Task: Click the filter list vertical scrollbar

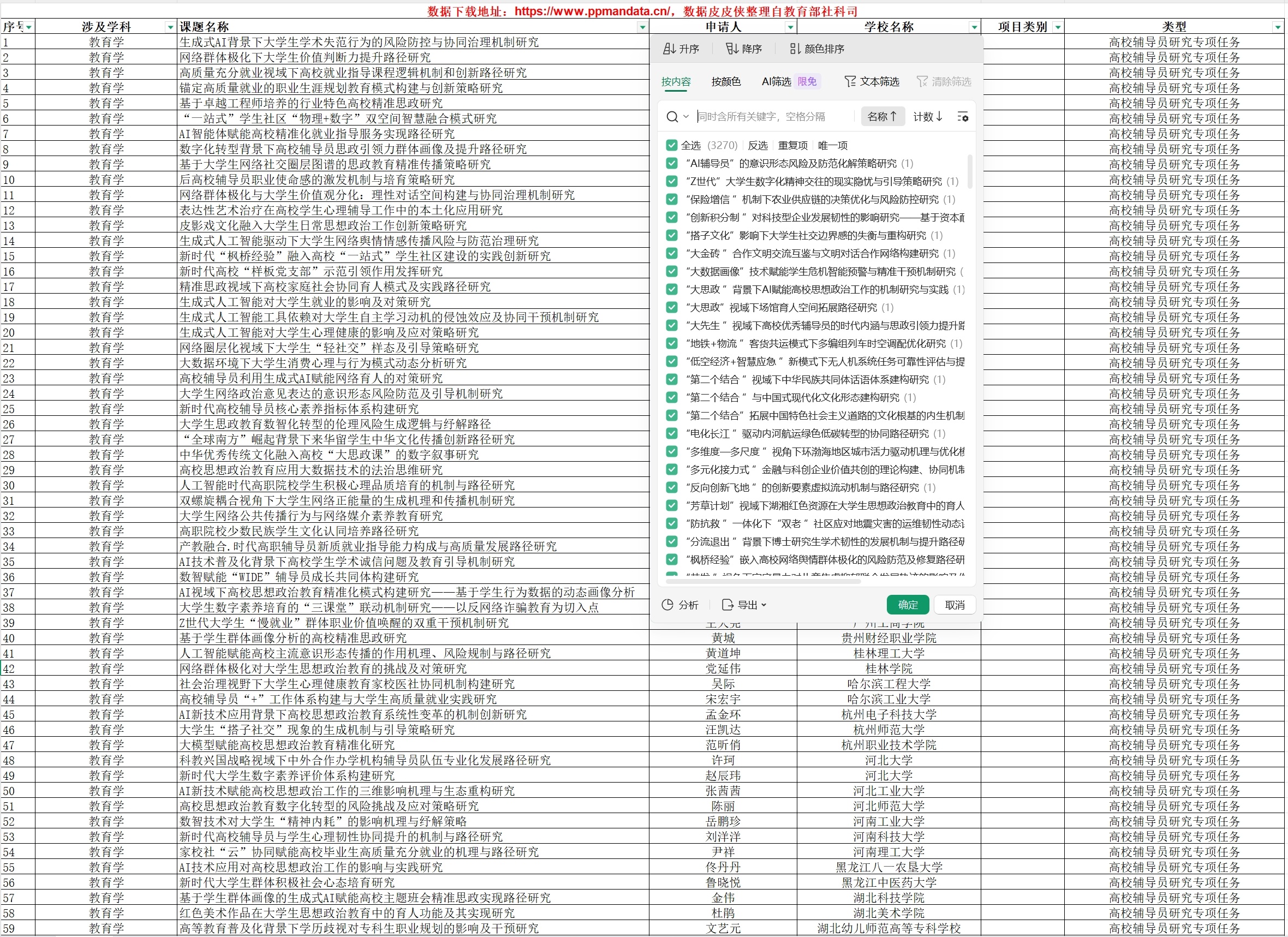Action: [969, 171]
